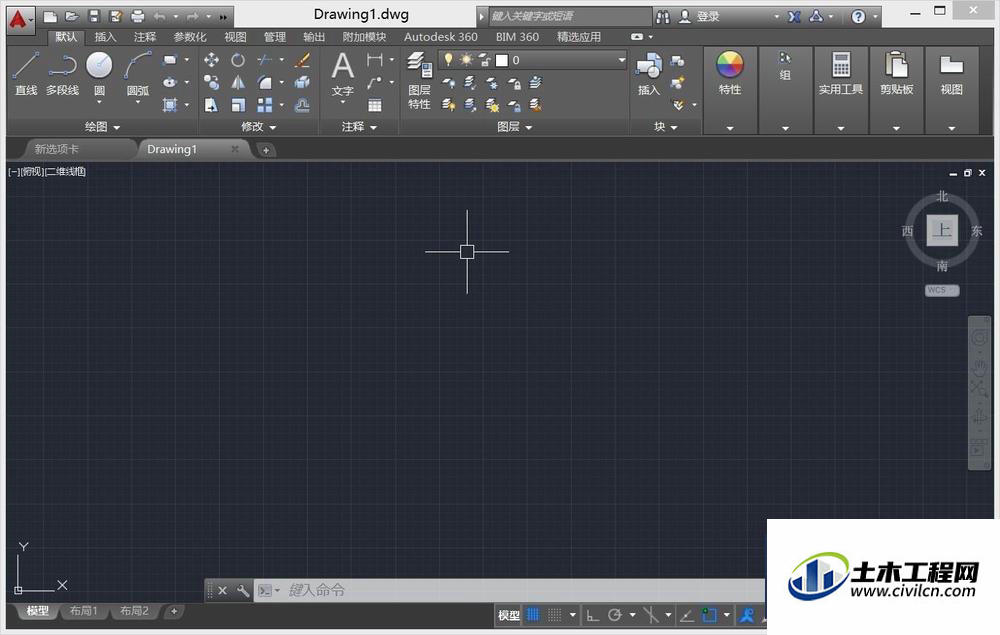Click the layer color swatch beside layer 0

pyautogui.click(x=502, y=60)
